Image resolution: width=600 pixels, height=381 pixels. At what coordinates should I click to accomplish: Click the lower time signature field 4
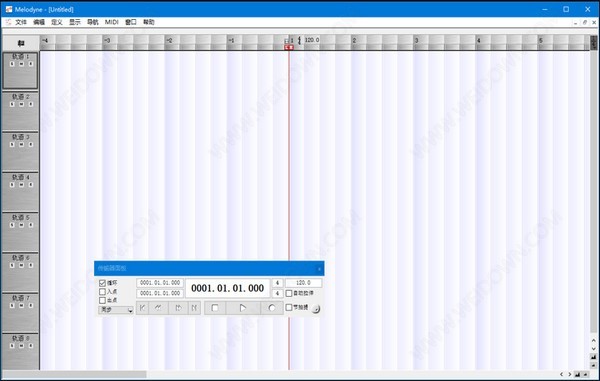277,293
